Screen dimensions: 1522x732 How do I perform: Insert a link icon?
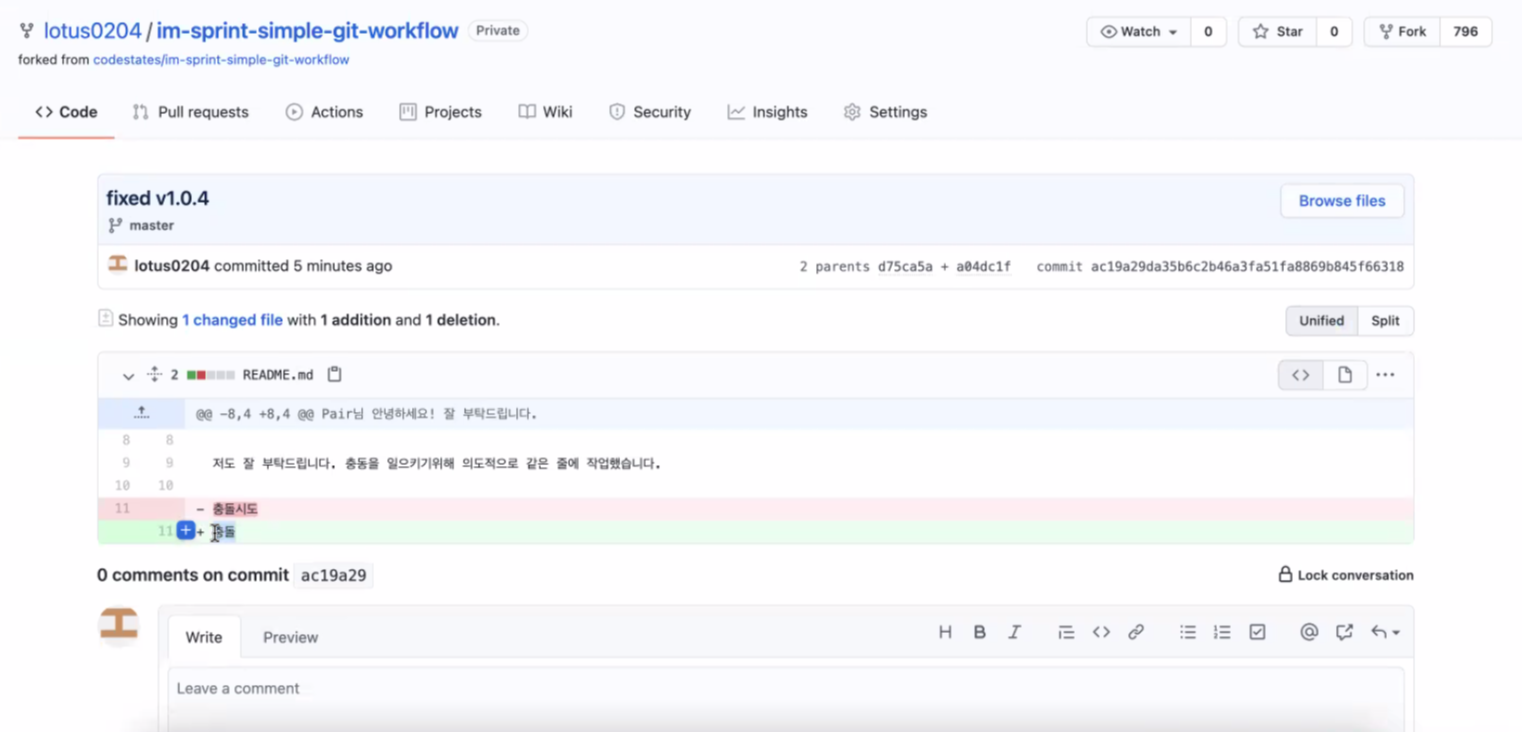pos(1136,632)
